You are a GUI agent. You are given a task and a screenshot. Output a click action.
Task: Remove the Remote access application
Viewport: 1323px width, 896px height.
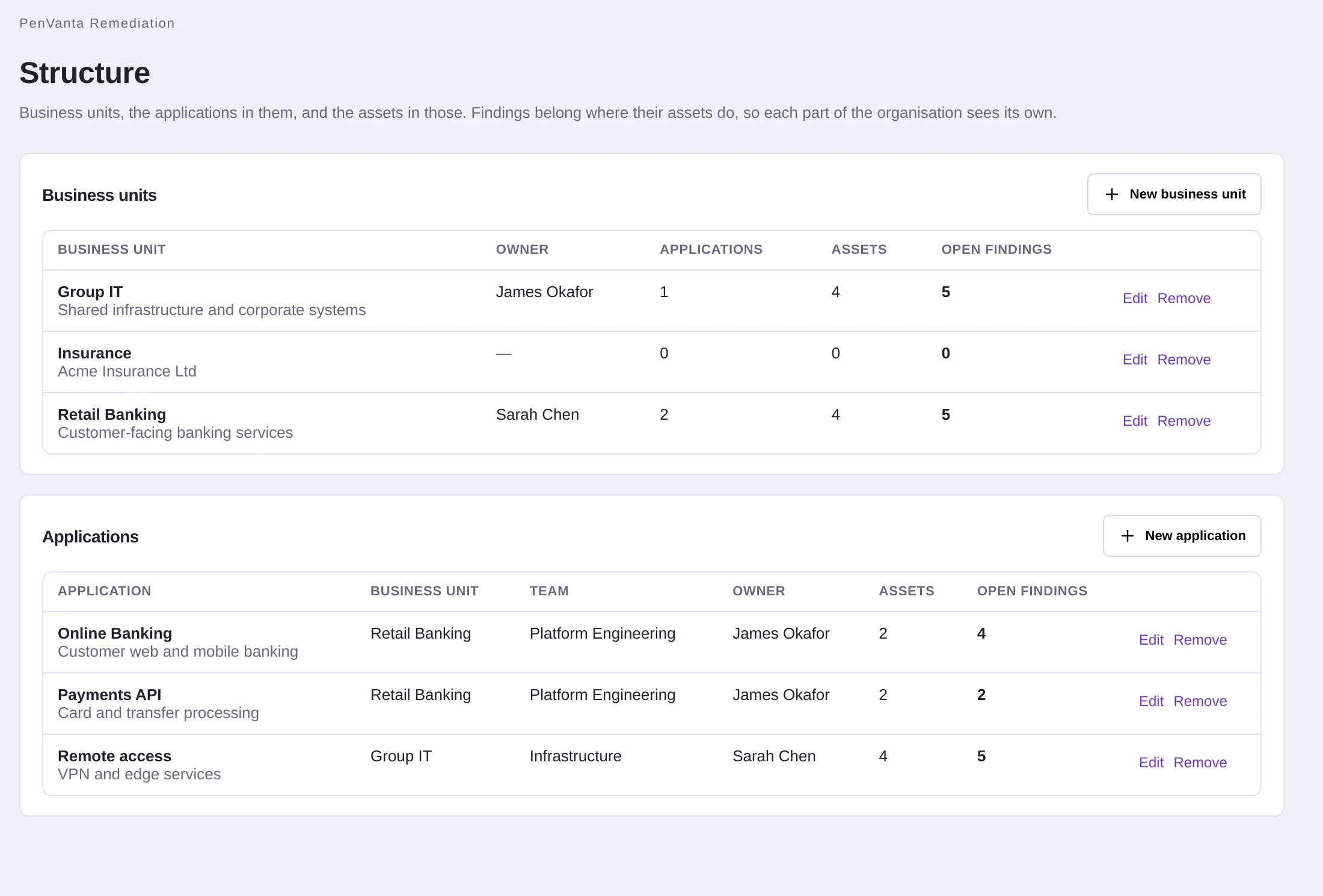pos(1200,763)
